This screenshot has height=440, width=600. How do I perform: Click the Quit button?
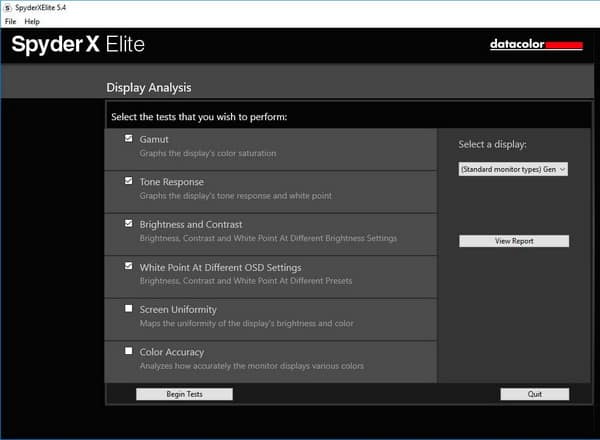coord(535,394)
